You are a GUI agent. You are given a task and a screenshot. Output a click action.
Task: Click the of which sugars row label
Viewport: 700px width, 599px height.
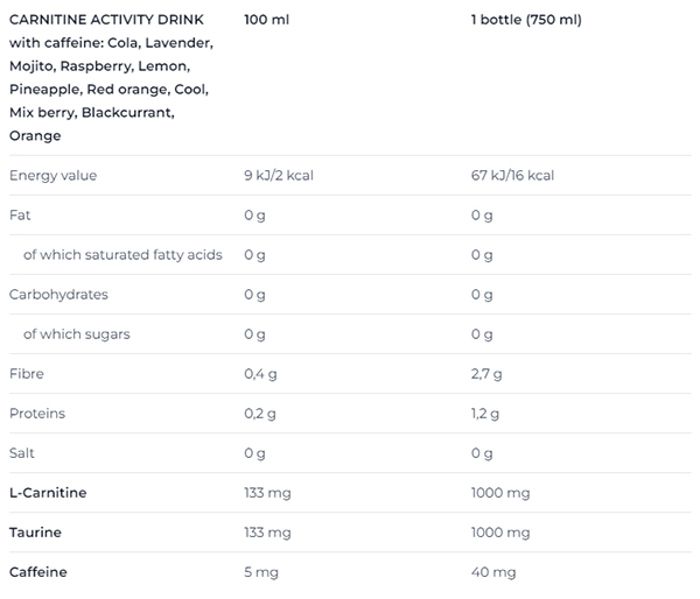[x=76, y=334]
